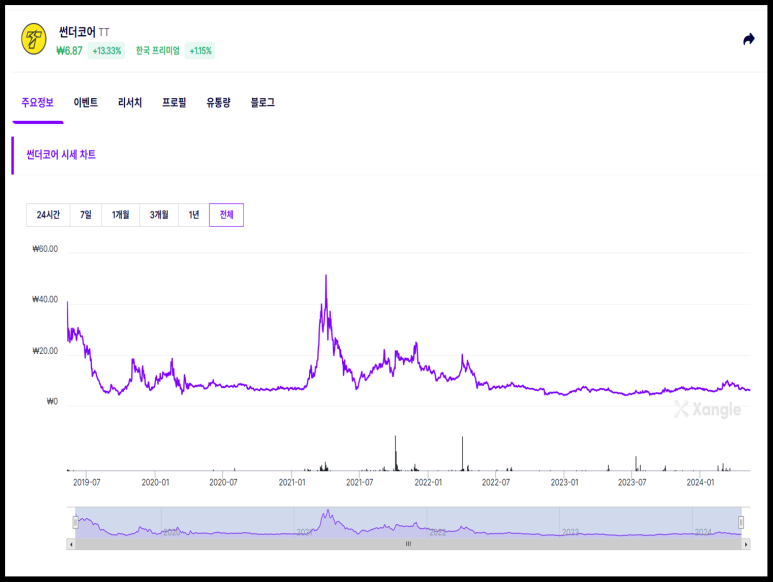Click the tallest volume bar near 2021-10

(x=395, y=453)
